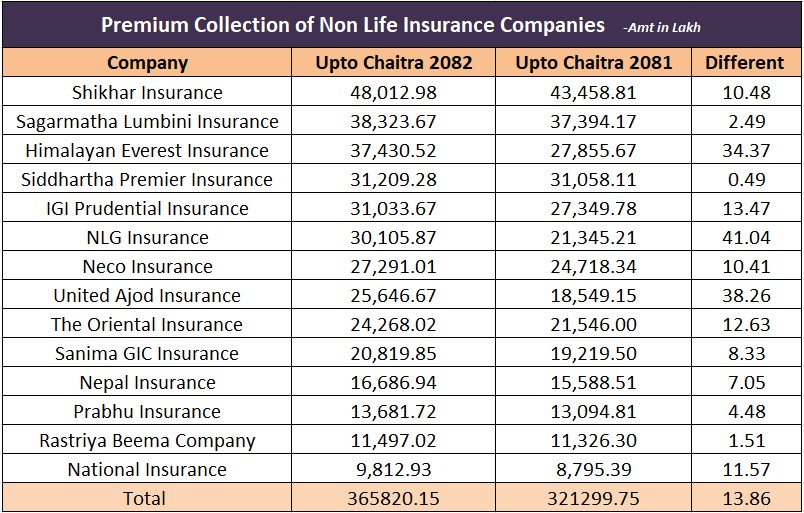Click Nepal Insurance 16,686.94 amount
Screen dimensions: 804x513
coord(393,382)
